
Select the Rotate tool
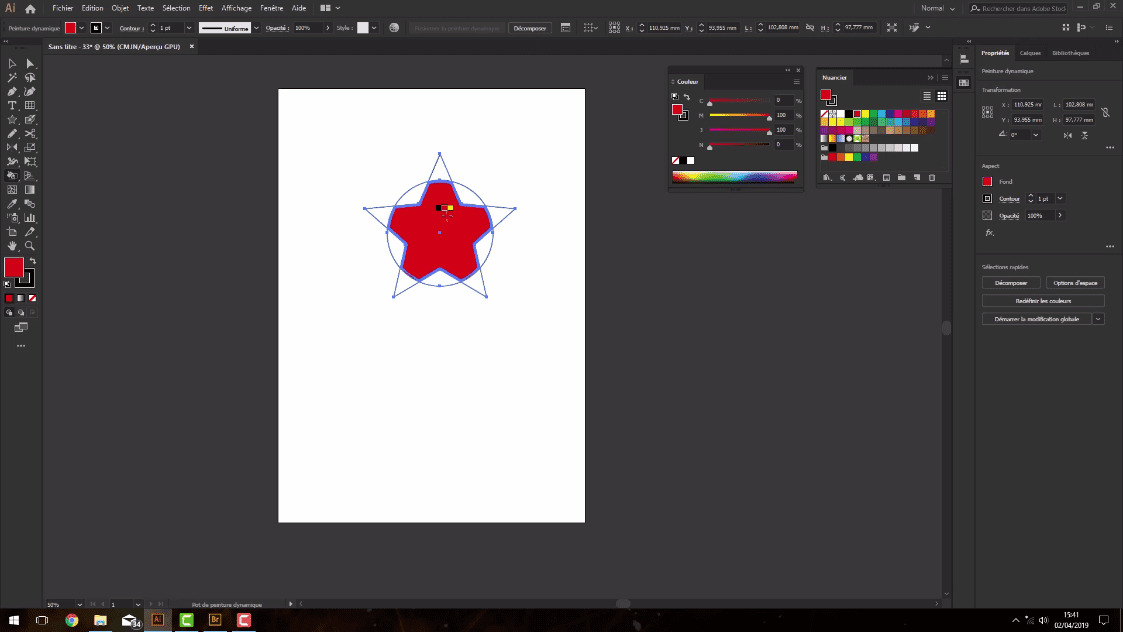(x=11, y=147)
